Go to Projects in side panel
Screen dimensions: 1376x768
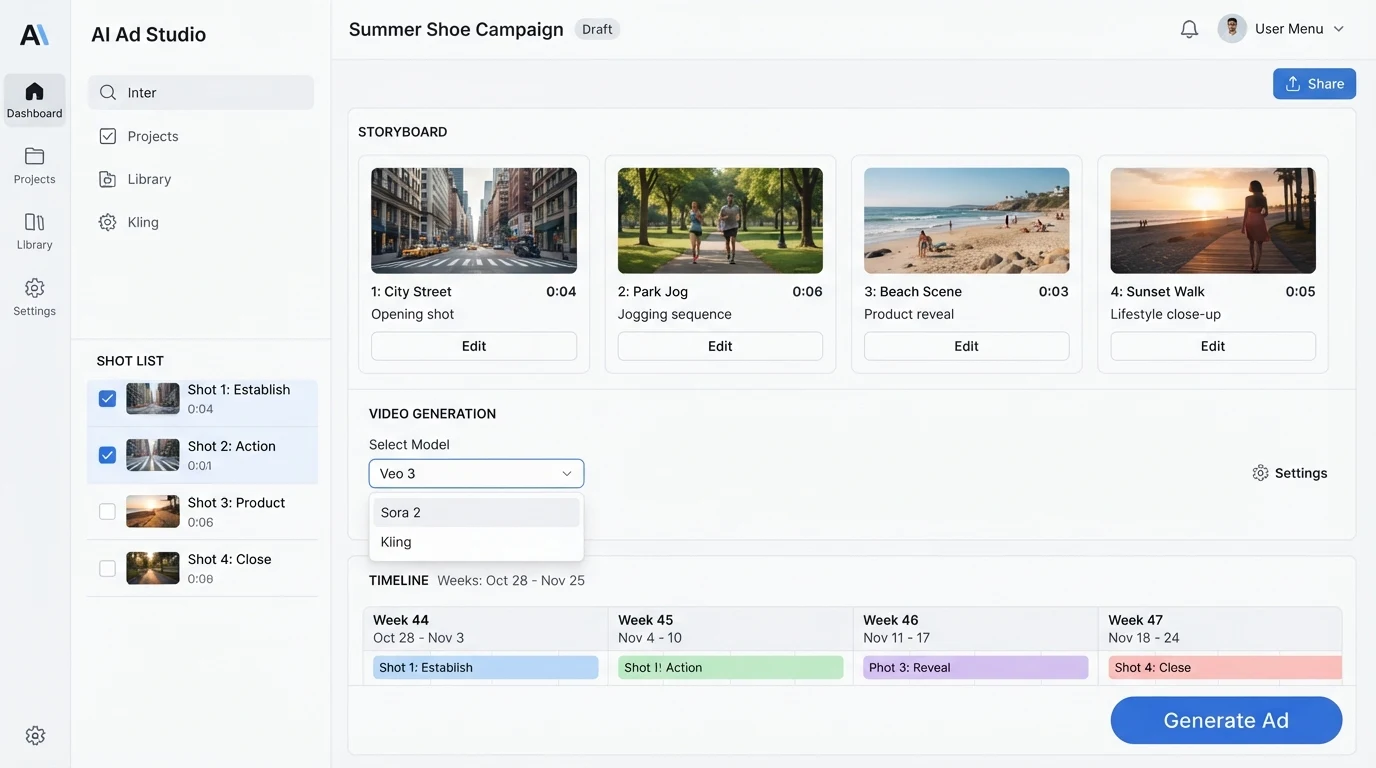[153, 136]
